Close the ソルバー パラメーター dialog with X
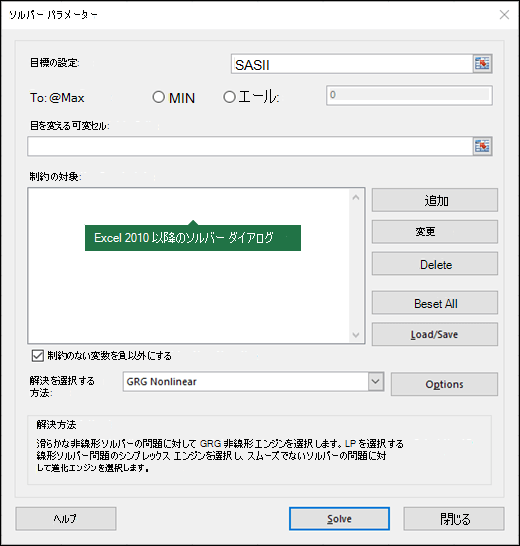520x546 pixels. 504,15
